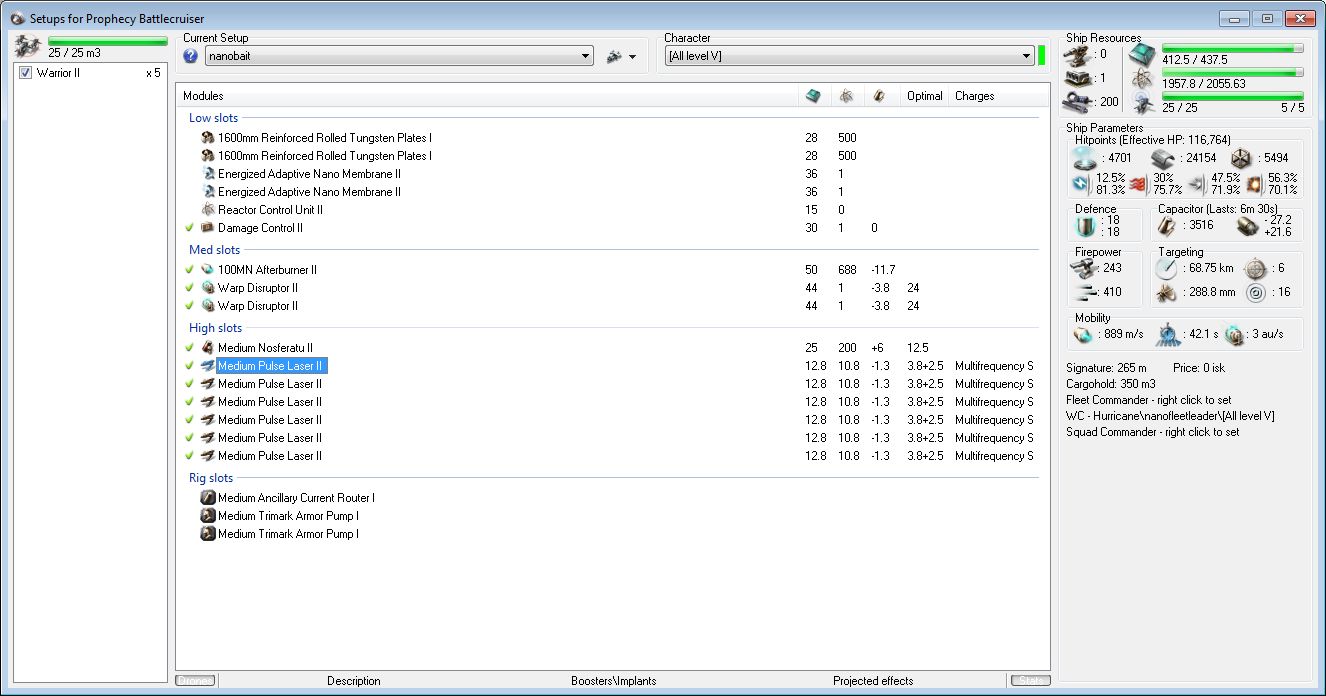Screen dimensions: 1326x696
Task: Click the max locked targets icon showing 6
Action: click(x=1256, y=268)
